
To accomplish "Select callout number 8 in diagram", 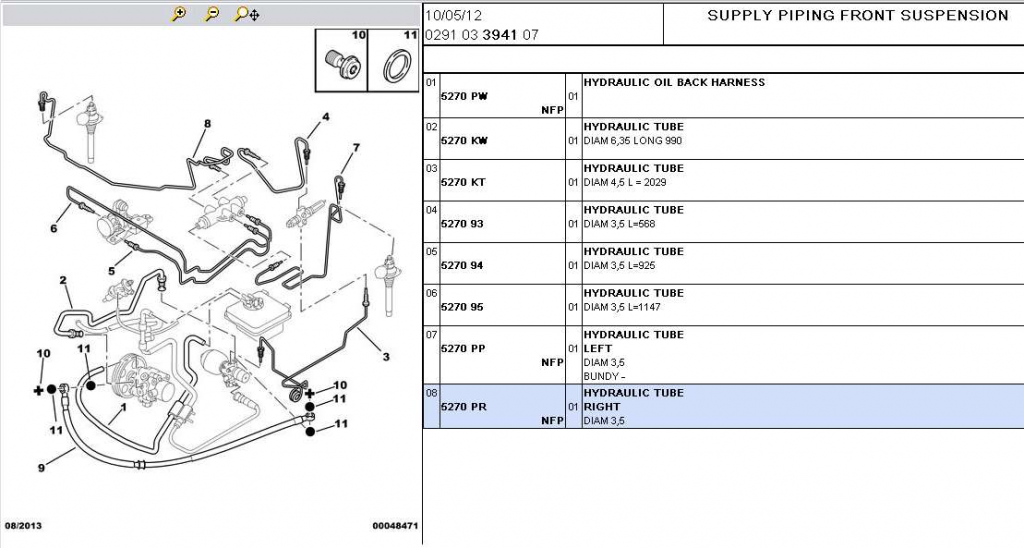I will click(x=207, y=123).
